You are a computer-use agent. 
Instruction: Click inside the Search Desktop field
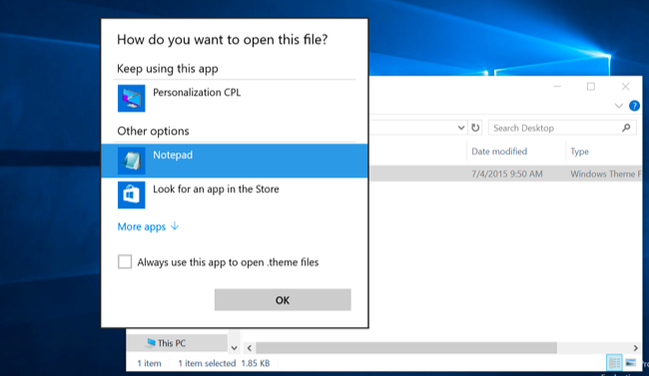[562, 128]
